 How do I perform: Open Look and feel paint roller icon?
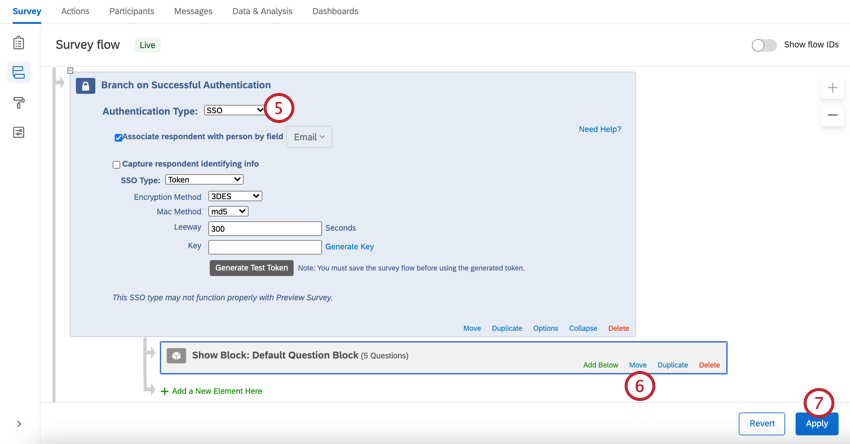tap(18, 102)
